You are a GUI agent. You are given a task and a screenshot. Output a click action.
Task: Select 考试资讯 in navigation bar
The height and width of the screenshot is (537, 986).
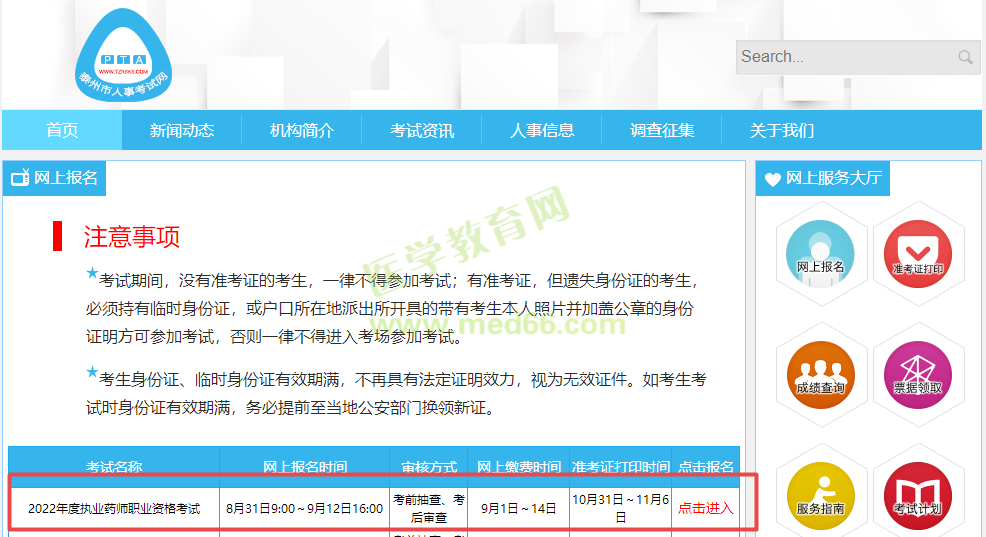point(422,130)
